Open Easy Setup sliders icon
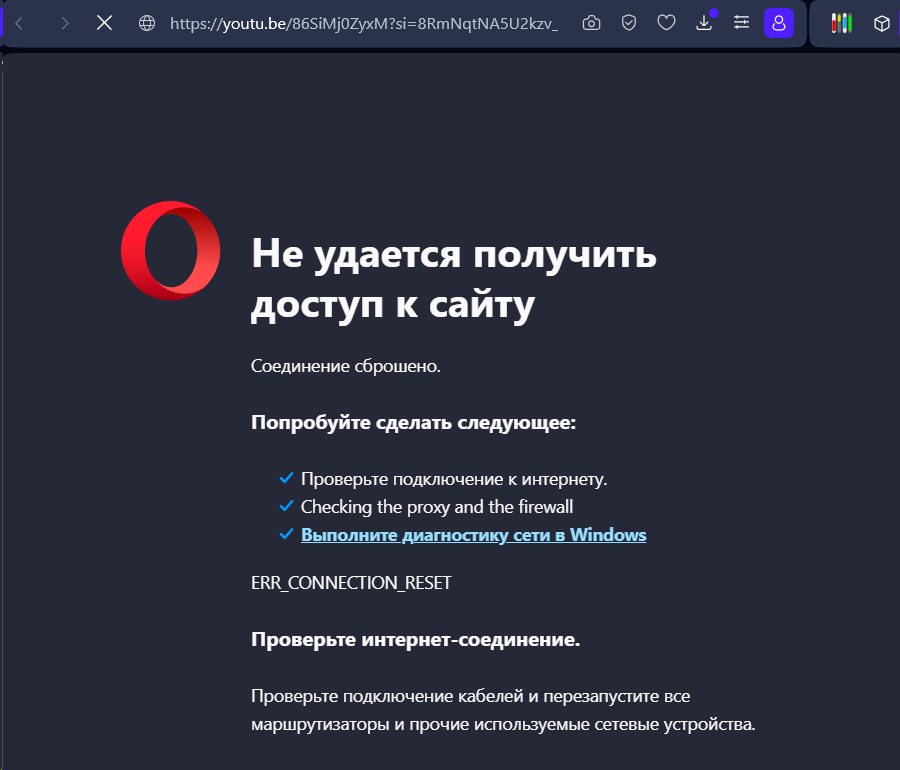 741,23
